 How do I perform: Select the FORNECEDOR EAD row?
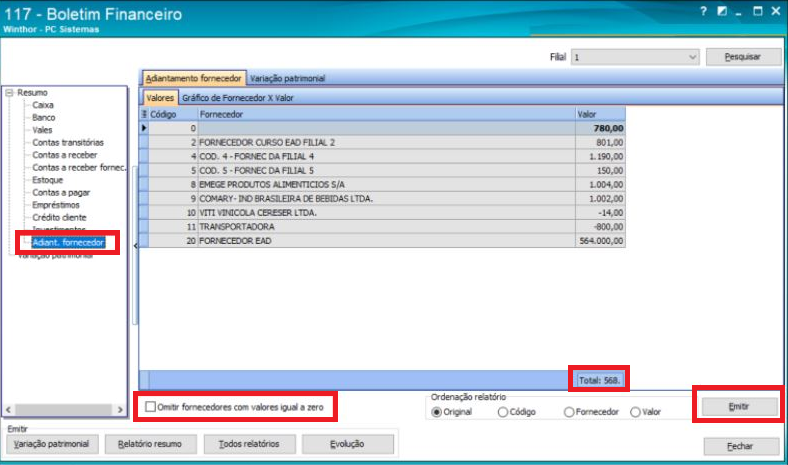382,241
